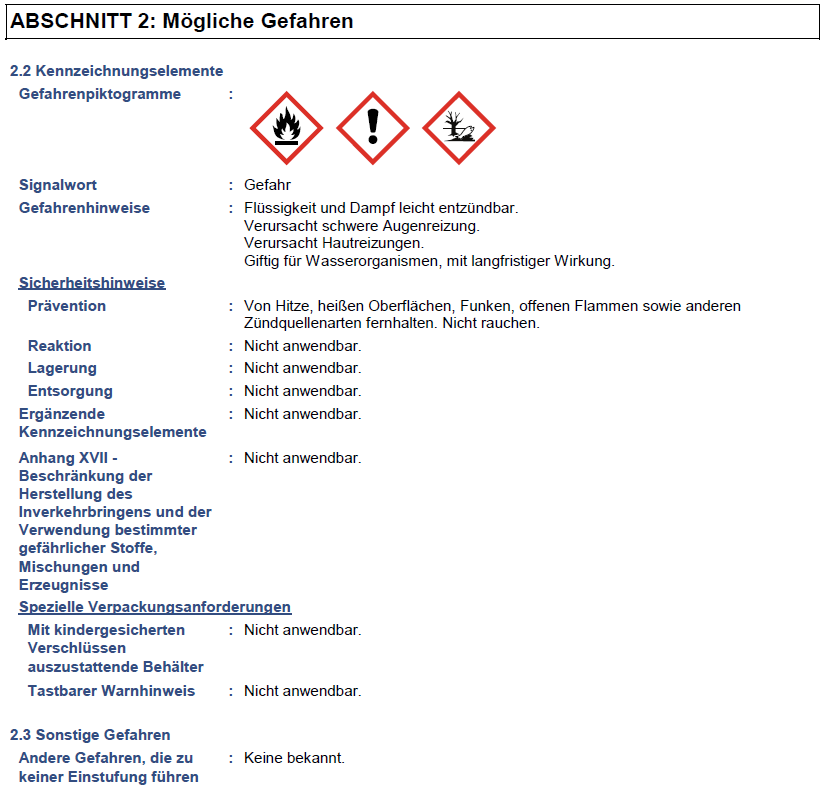Select the signal word 'Gefahr'
826x787 pixels.
pyautogui.click(x=267, y=185)
